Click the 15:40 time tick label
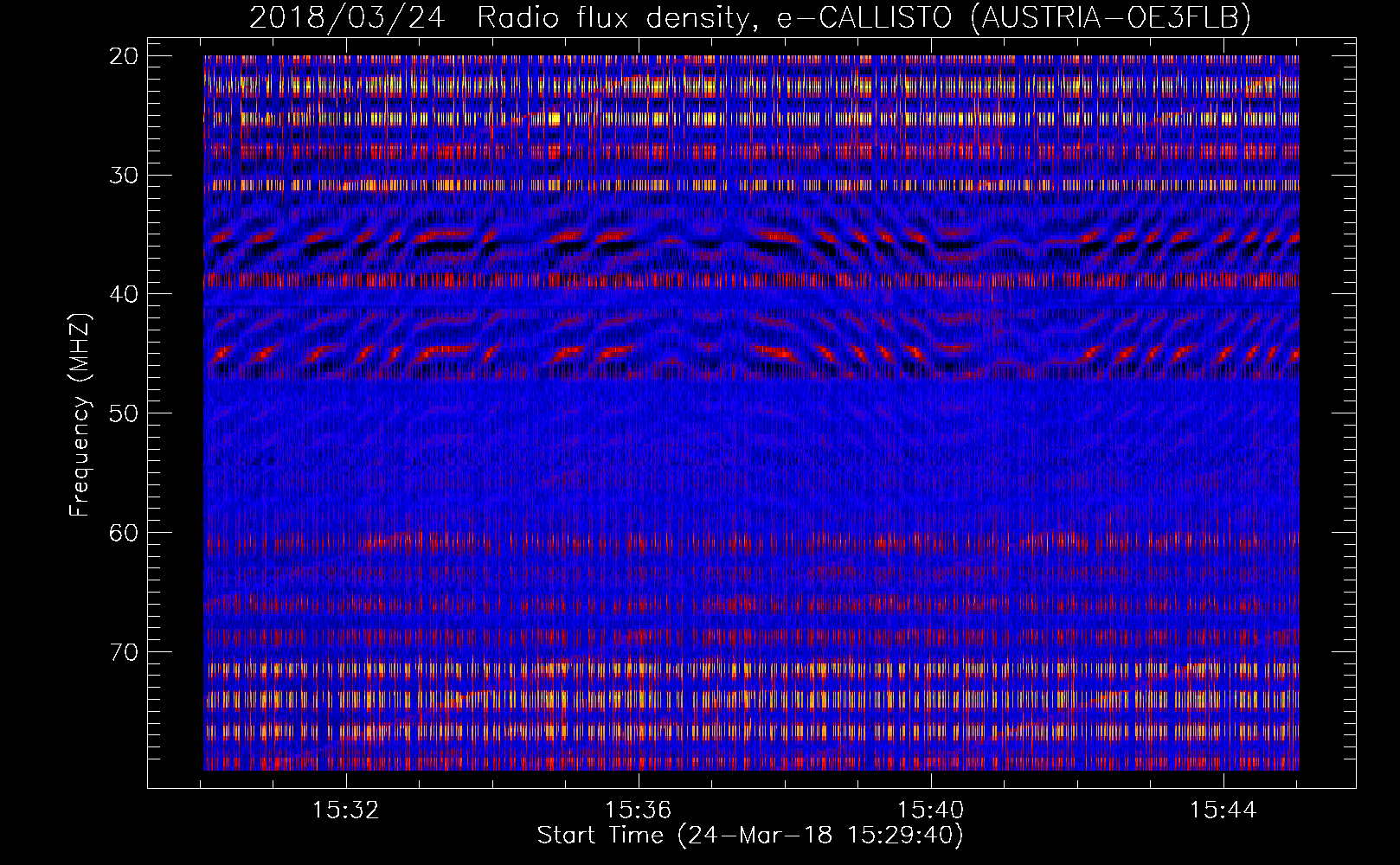 [x=931, y=811]
